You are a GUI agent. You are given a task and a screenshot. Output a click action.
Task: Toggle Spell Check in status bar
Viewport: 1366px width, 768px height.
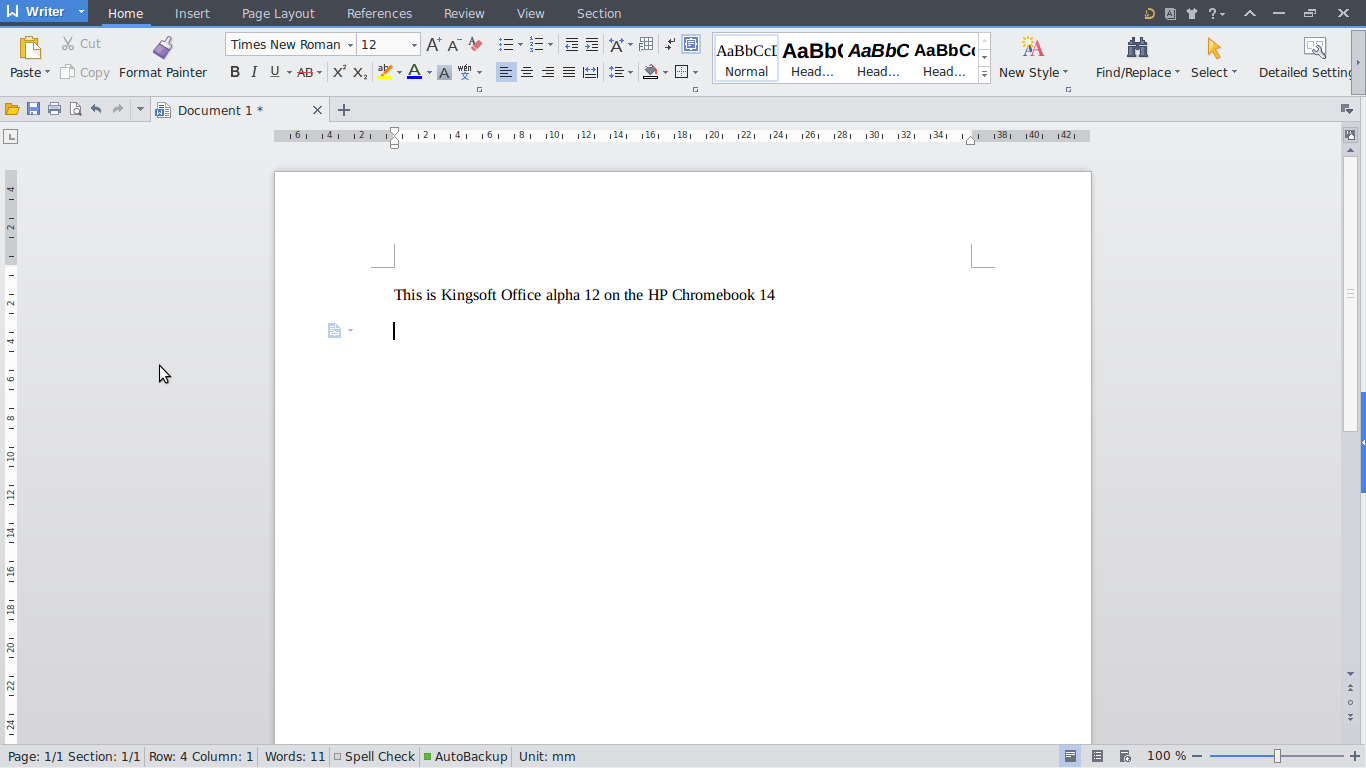pos(374,756)
